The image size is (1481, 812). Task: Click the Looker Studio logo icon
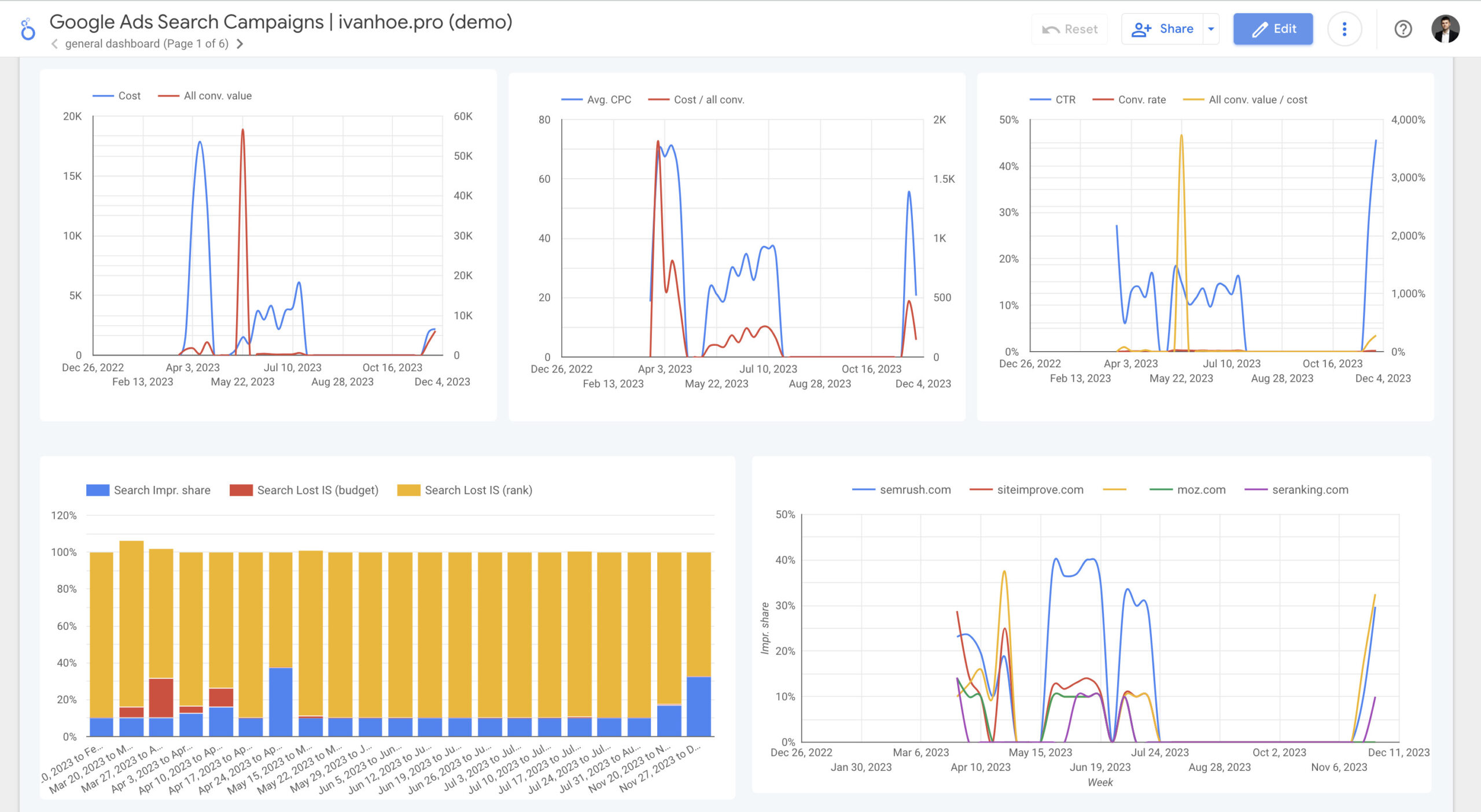tap(27, 29)
